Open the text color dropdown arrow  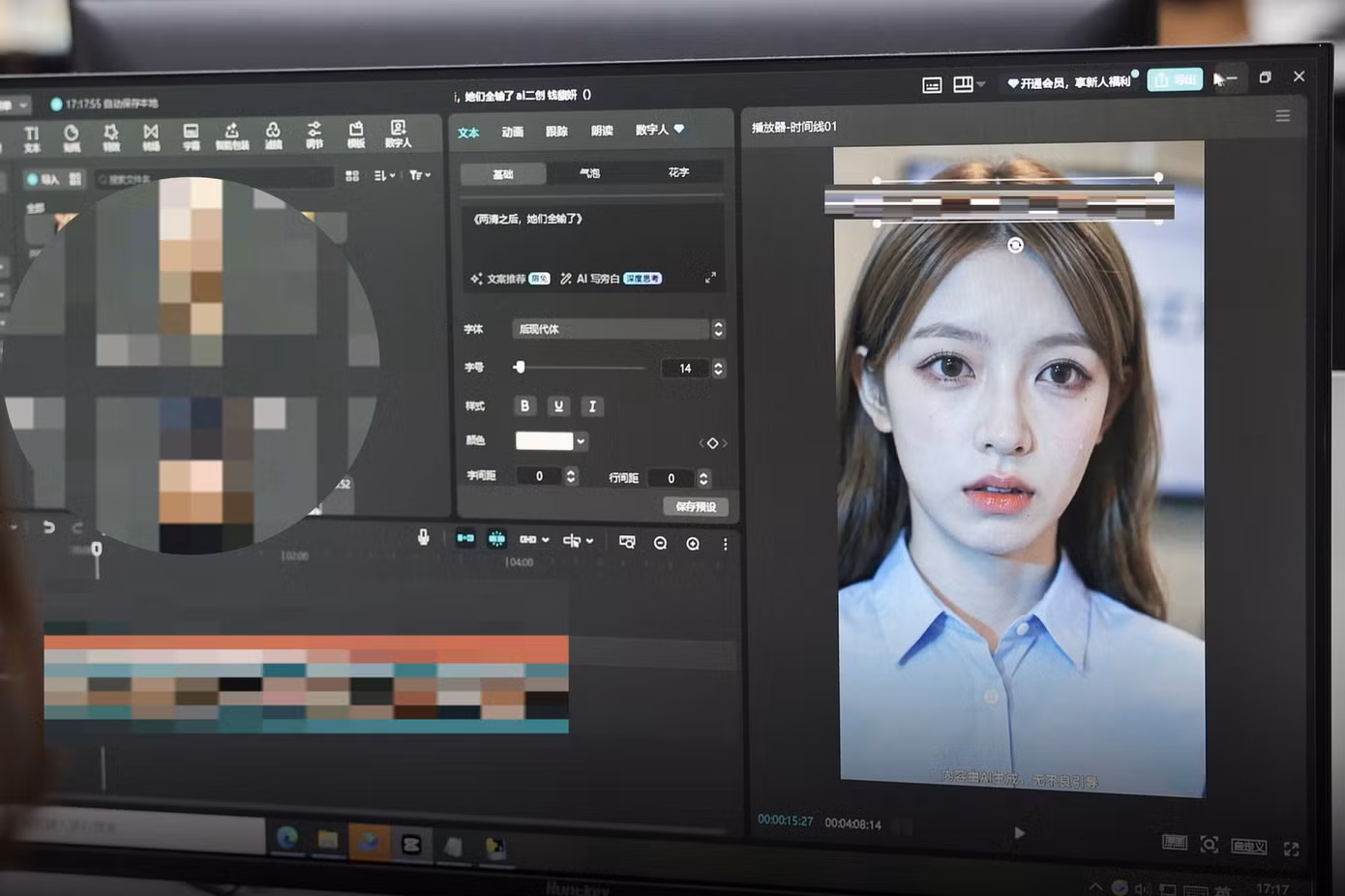click(x=581, y=441)
